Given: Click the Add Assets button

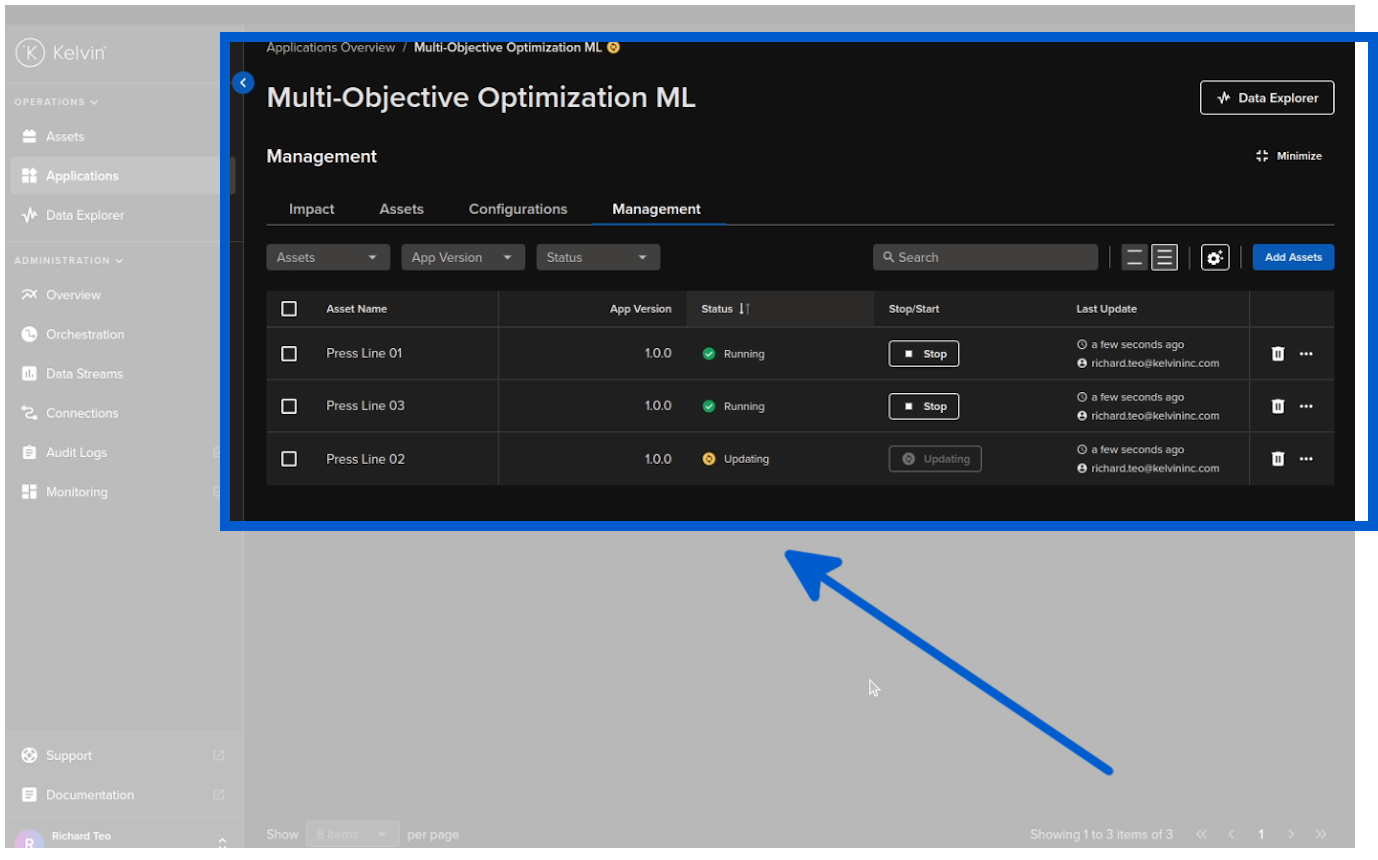Looking at the screenshot, I should (1293, 257).
